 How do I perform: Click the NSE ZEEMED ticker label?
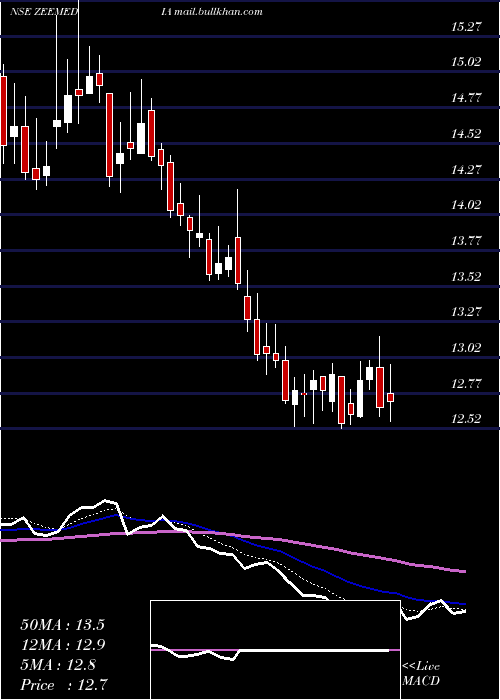44,12
